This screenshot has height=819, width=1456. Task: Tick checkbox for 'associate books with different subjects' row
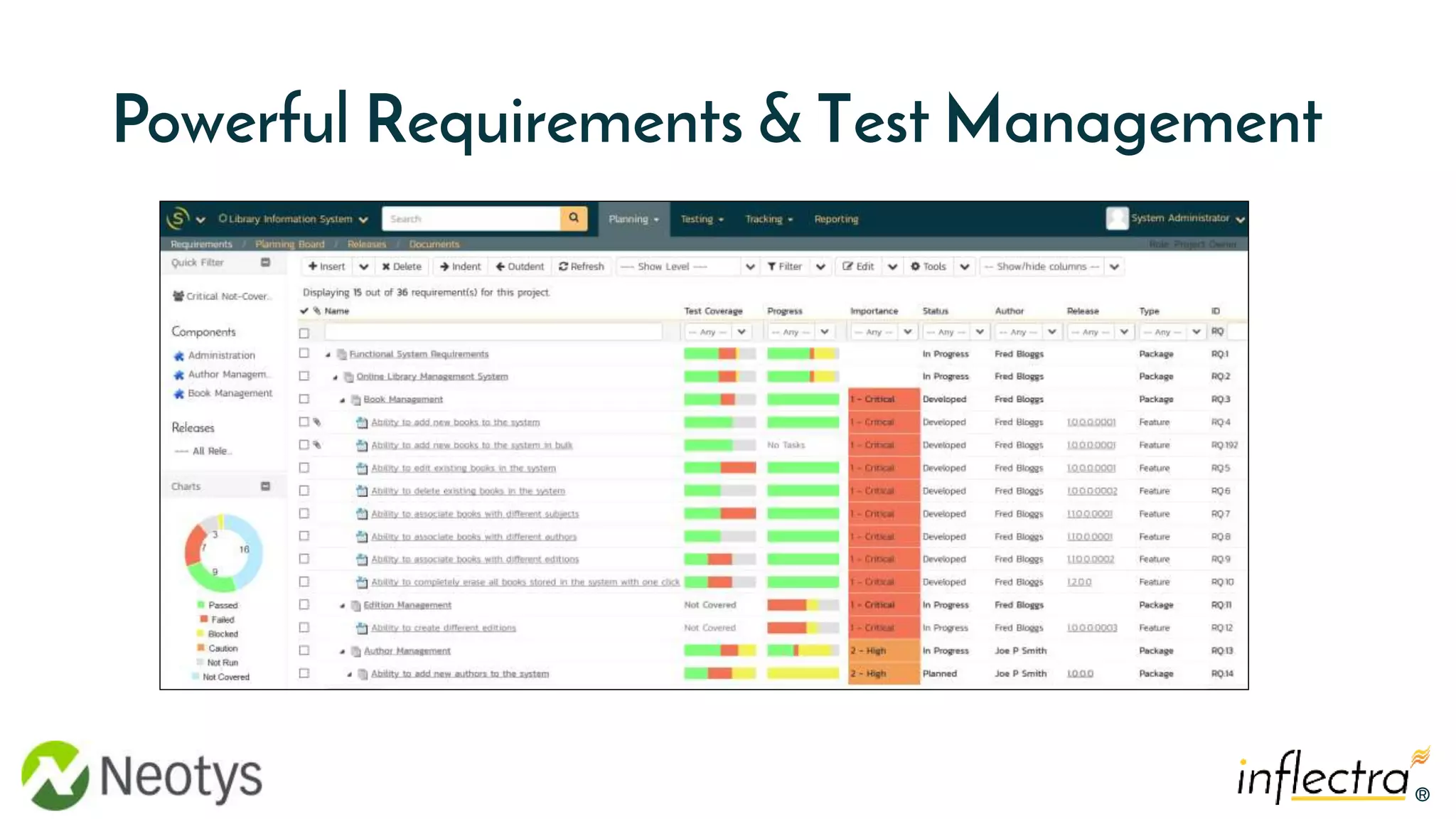304,513
